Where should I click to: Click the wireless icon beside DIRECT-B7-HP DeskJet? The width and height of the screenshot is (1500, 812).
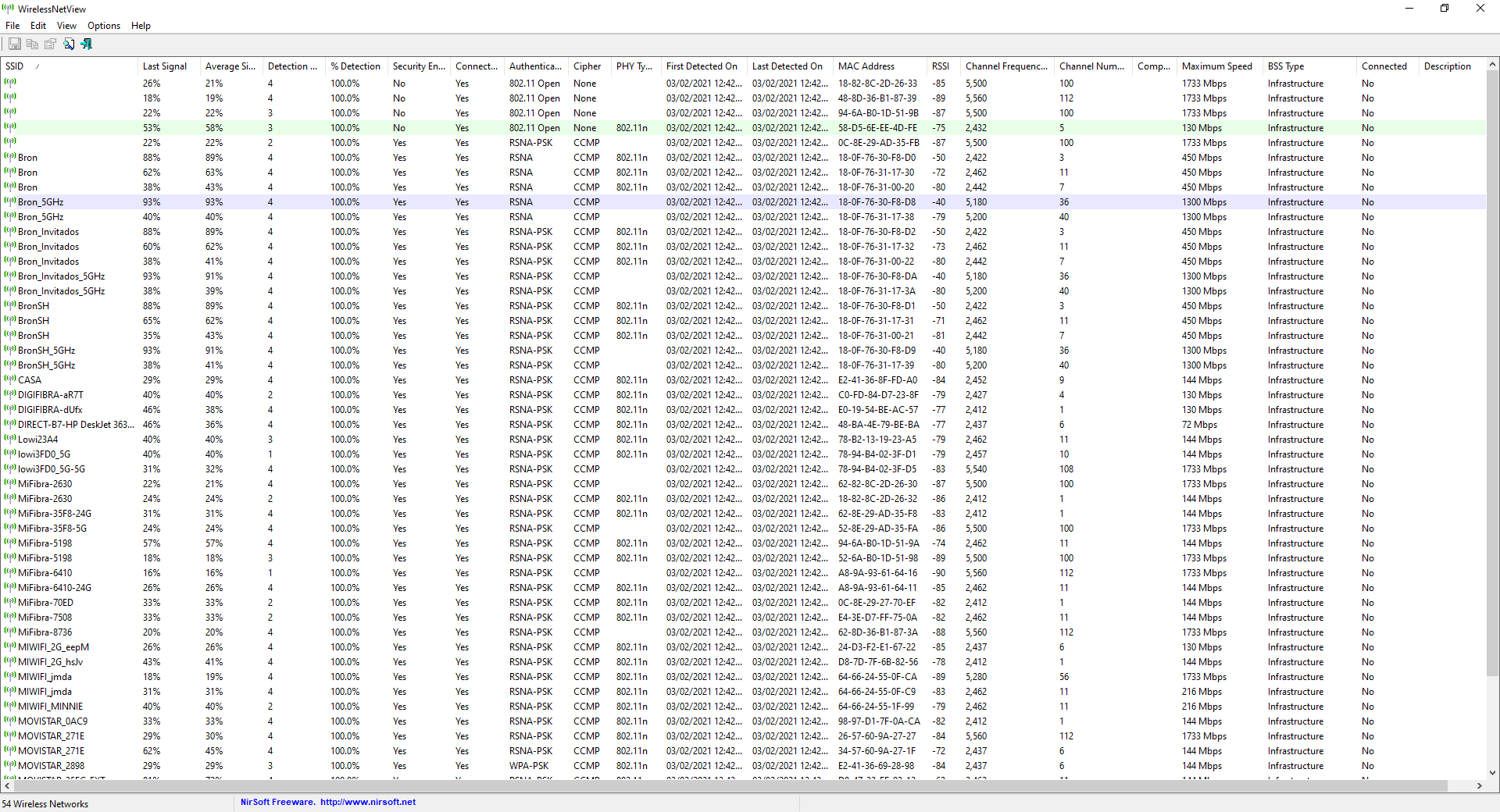tap(10, 425)
